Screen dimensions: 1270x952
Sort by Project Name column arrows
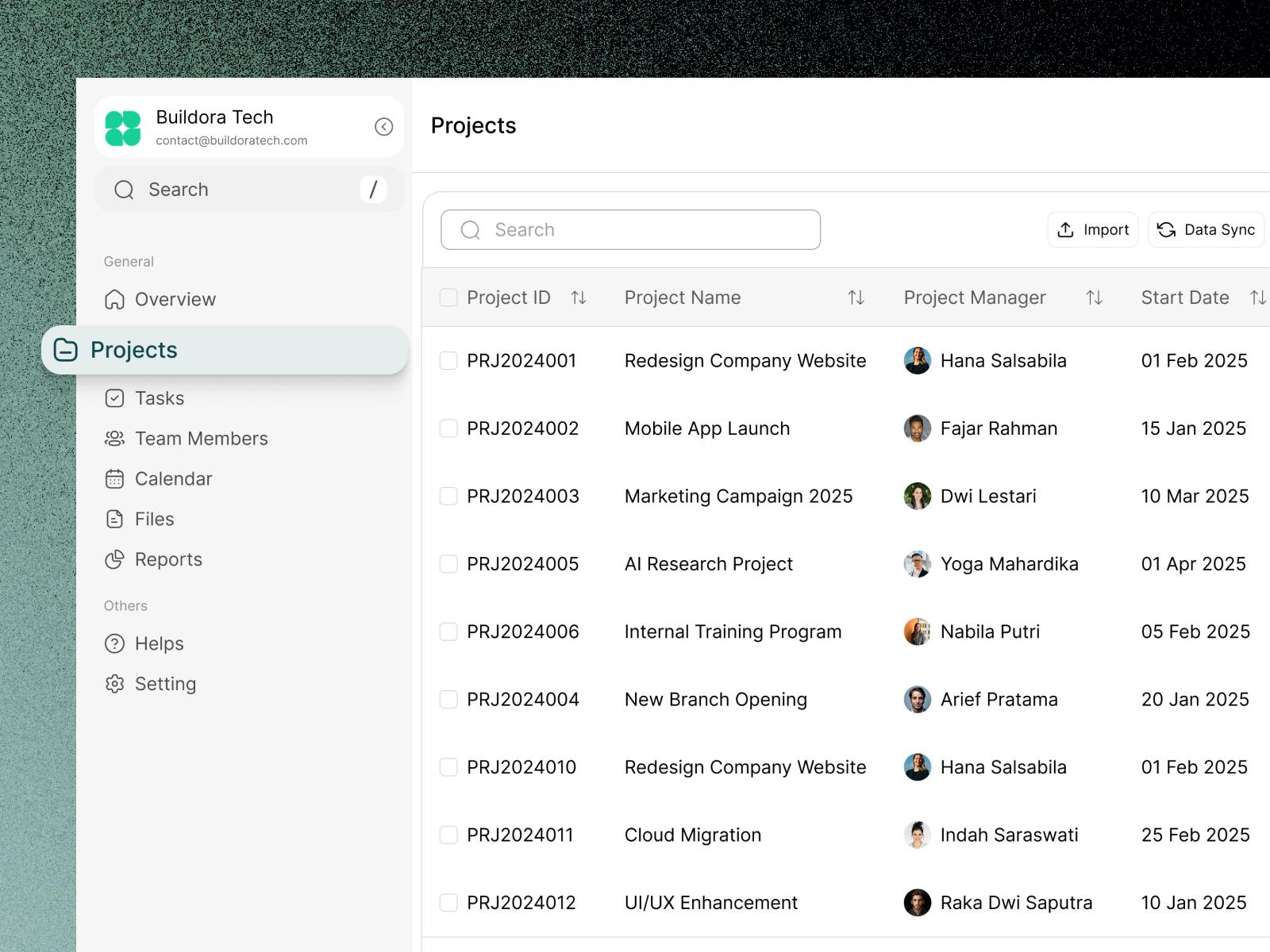(856, 297)
